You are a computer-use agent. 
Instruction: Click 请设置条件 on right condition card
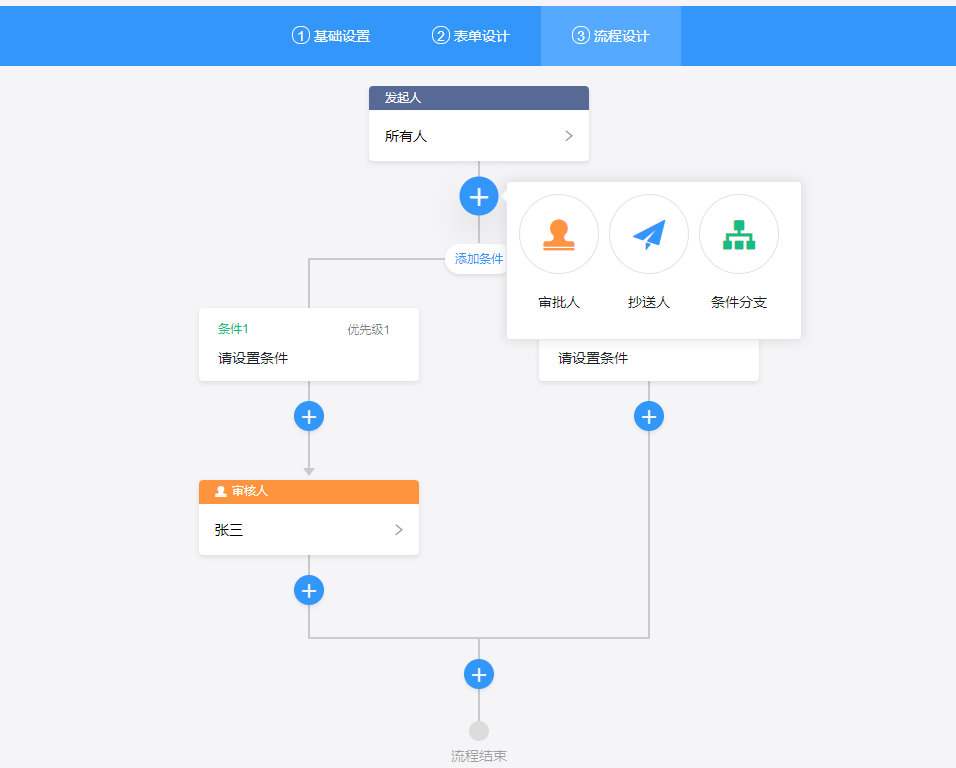coord(593,358)
